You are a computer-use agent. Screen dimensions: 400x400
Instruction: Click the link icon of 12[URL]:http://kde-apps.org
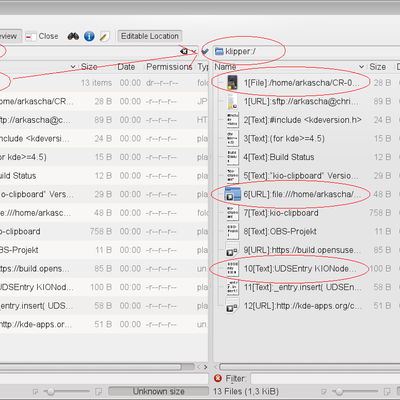(232, 306)
